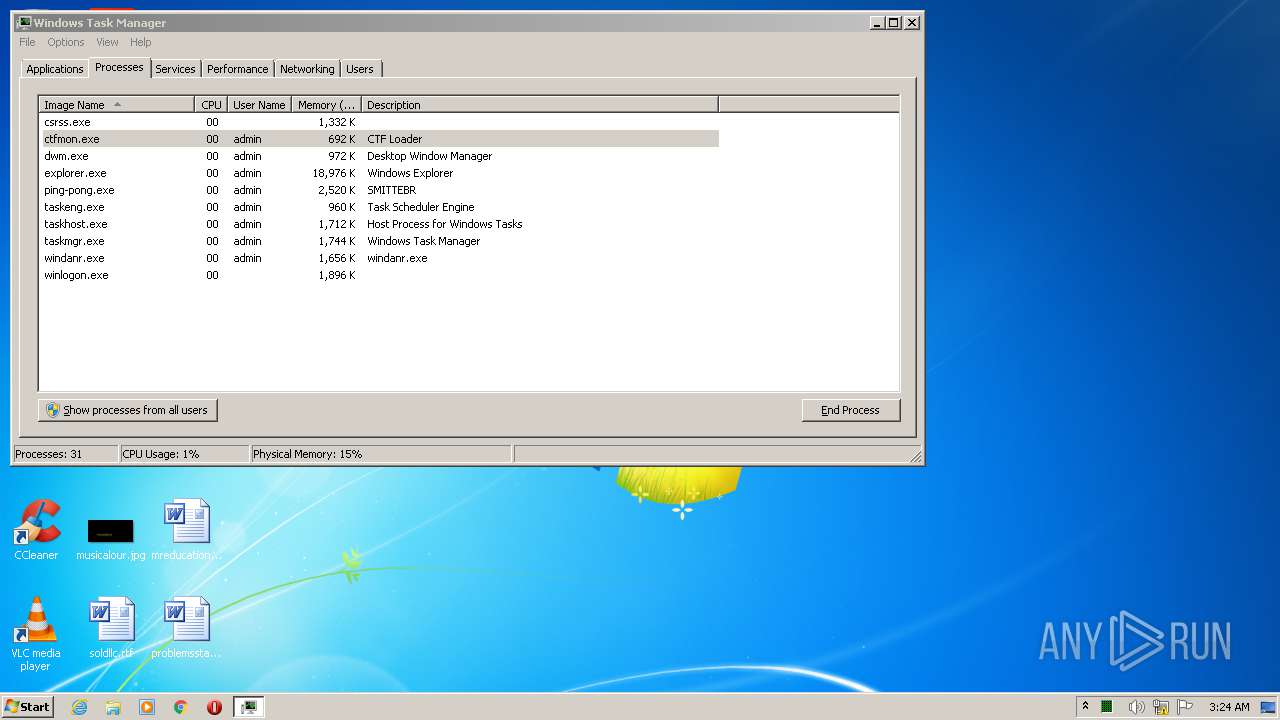Open the Help menu
The image size is (1280, 720).
(x=141, y=42)
